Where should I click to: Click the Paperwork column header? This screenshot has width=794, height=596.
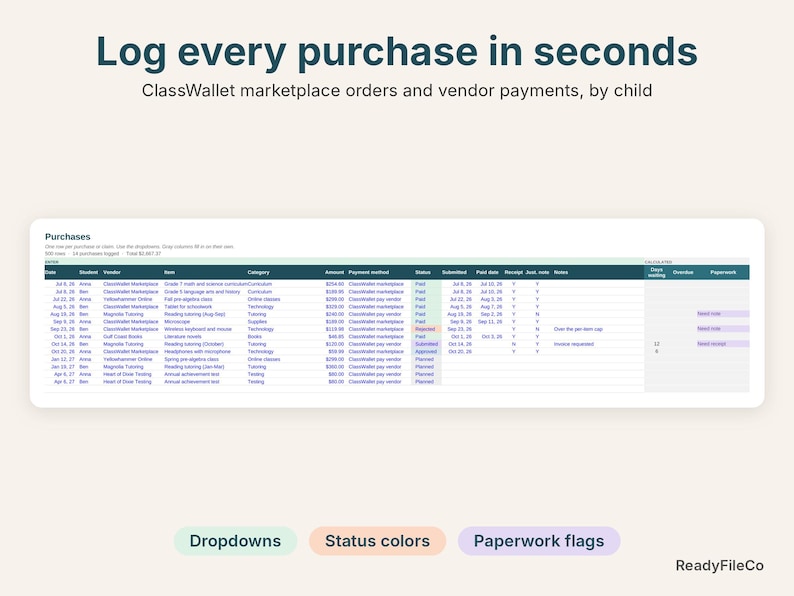pos(723,272)
